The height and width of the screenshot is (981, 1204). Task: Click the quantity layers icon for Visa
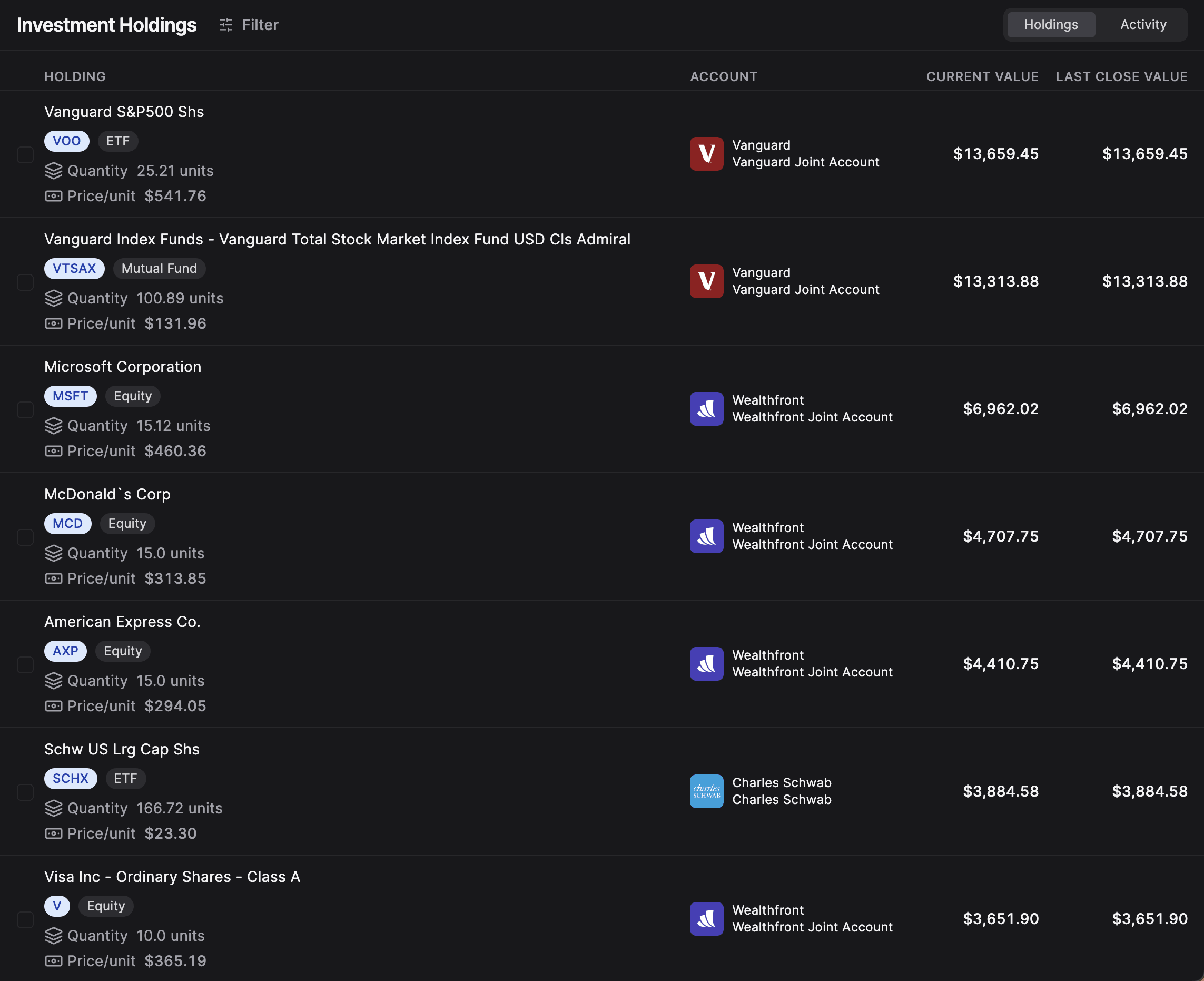tap(54, 936)
